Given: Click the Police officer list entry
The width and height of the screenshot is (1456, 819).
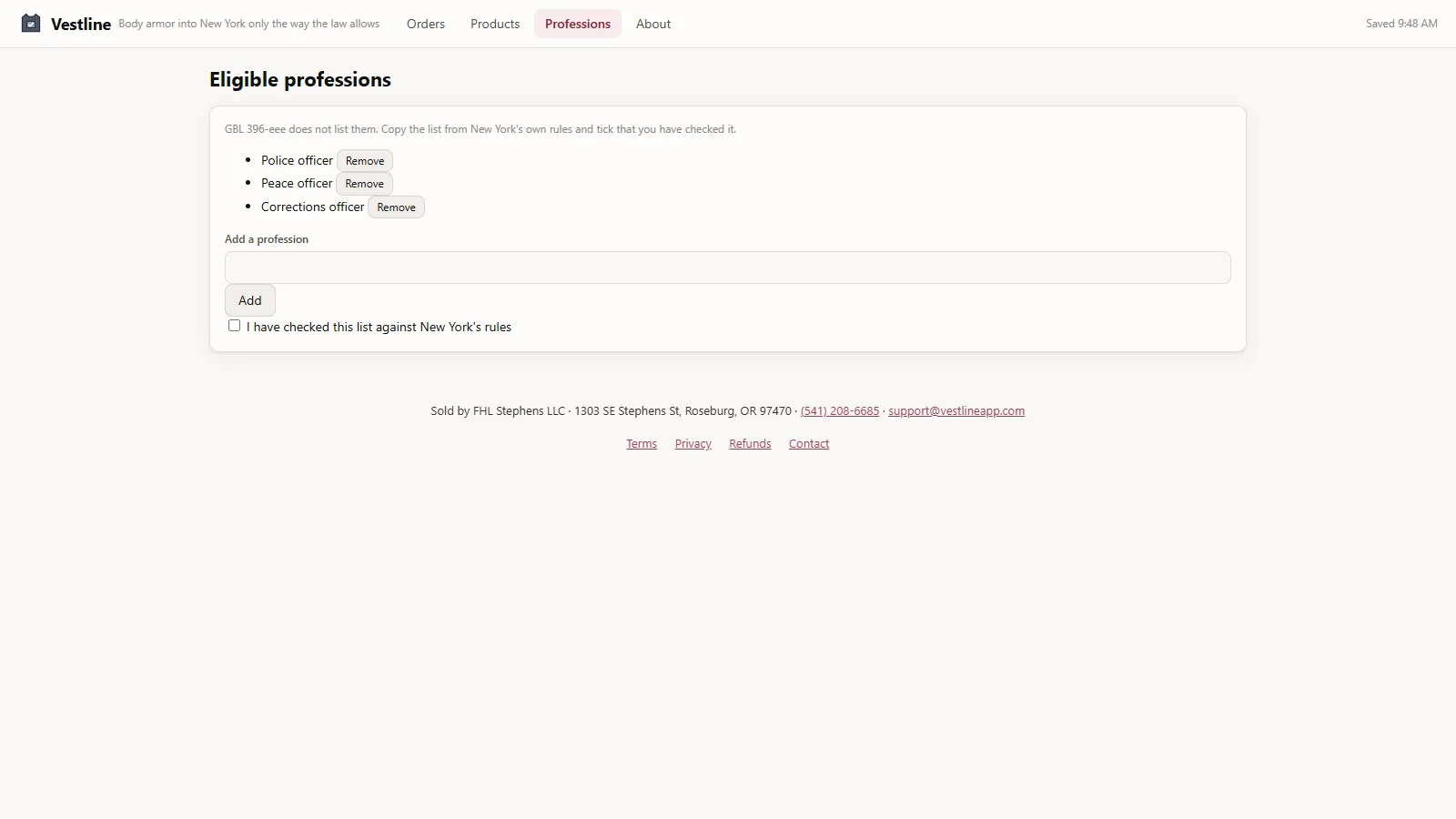Looking at the screenshot, I should (297, 160).
